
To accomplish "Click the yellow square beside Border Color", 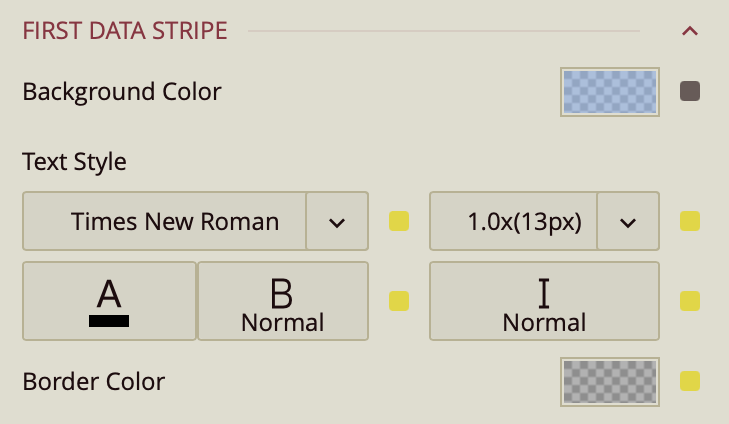I will tap(689, 381).
